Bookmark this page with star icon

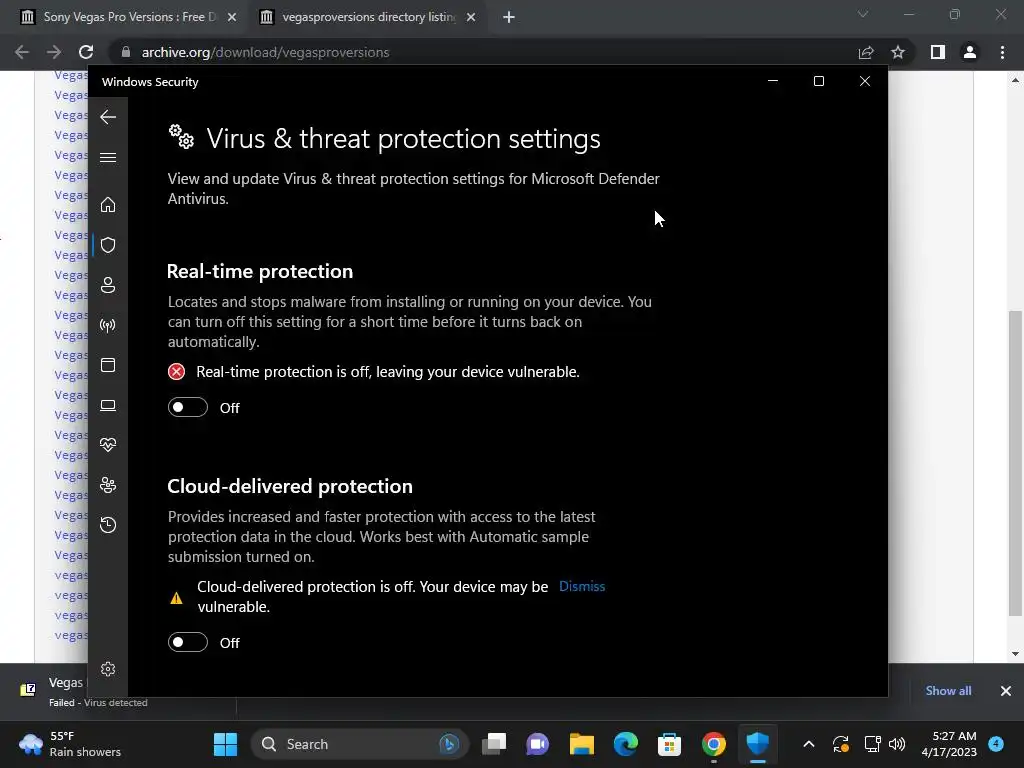coord(898,52)
